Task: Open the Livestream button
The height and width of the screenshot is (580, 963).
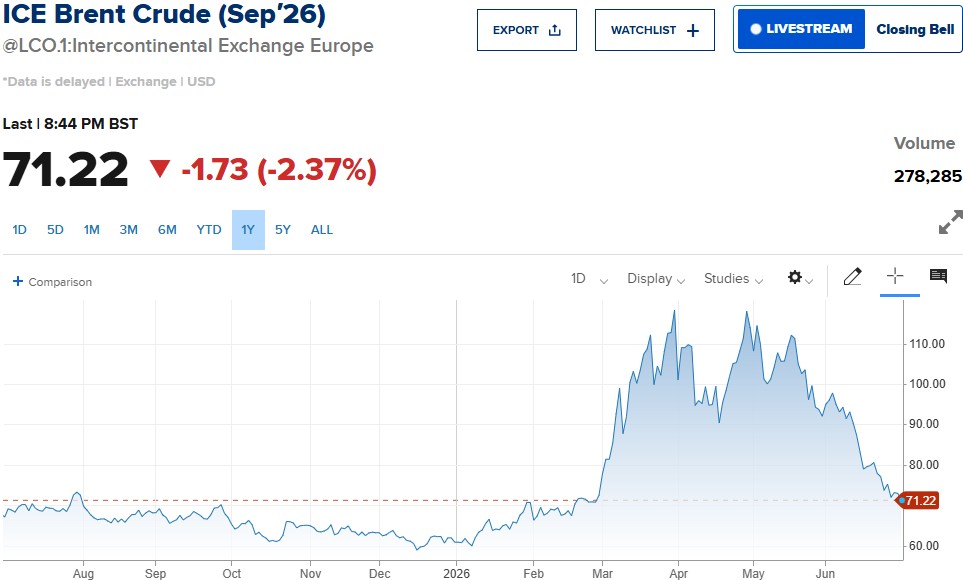Action: point(801,29)
